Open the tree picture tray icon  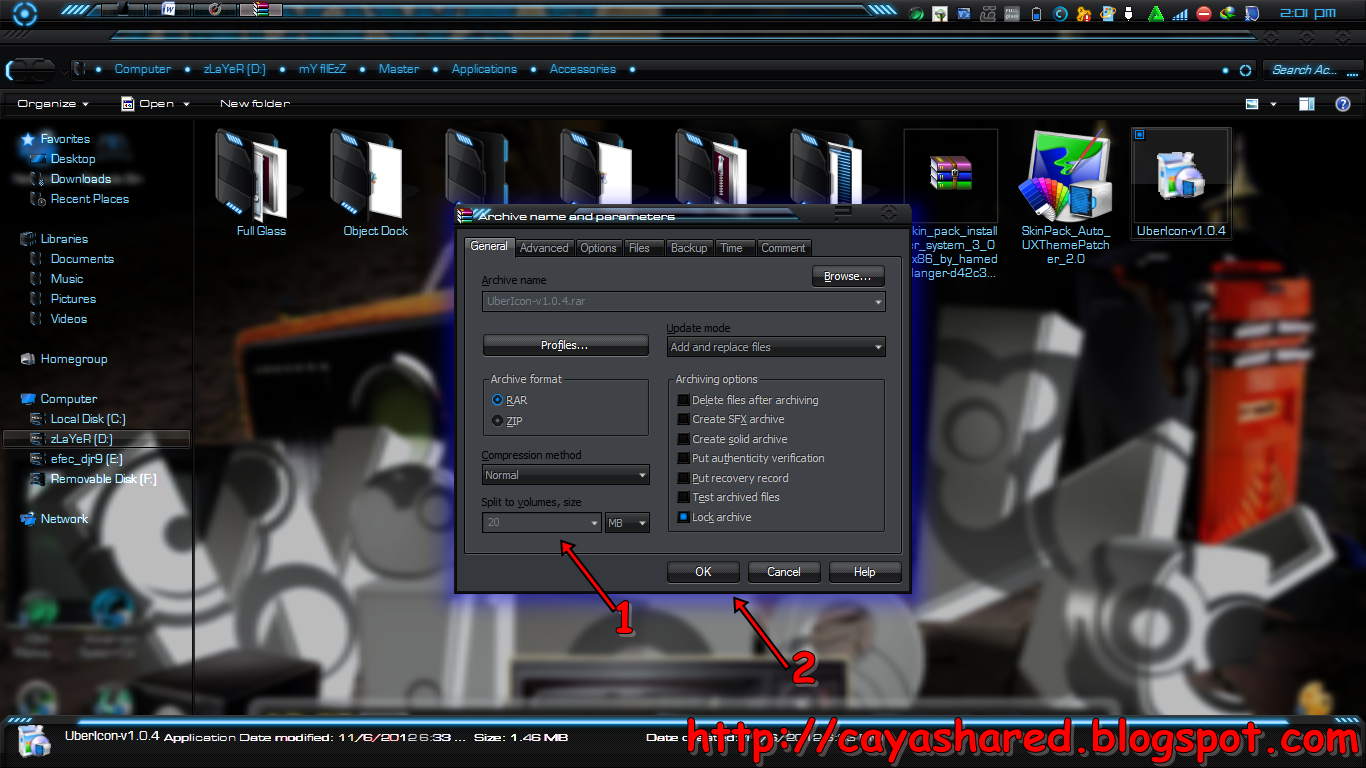pyautogui.click(x=940, y=14)
